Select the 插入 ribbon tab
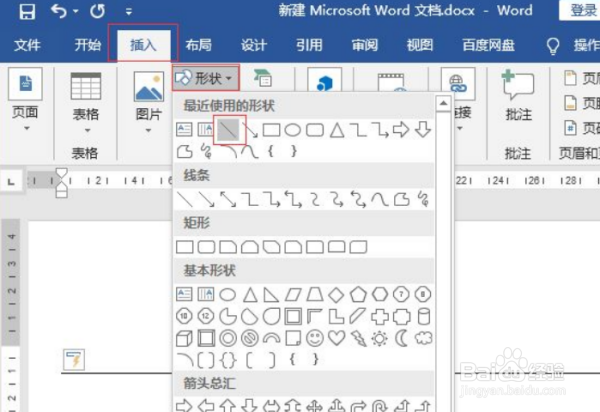Image resolution: width=600 pixels, height=412 pixels. pos(143,45)
